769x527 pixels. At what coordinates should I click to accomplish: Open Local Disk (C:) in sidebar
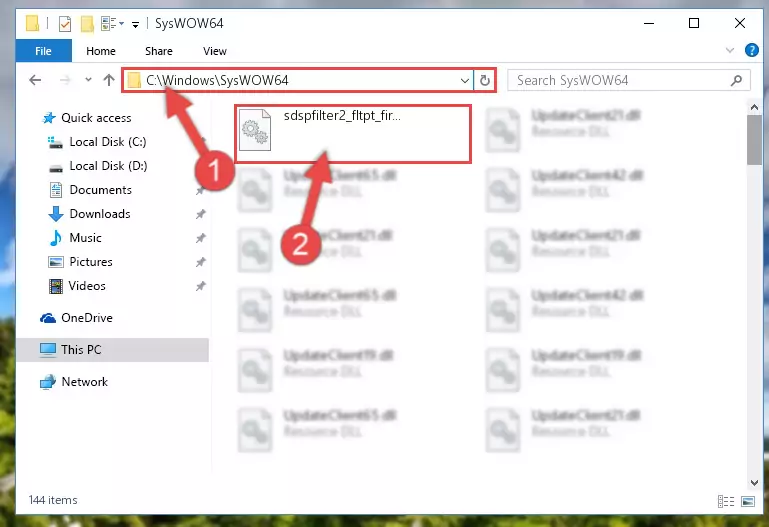[108, 142]
